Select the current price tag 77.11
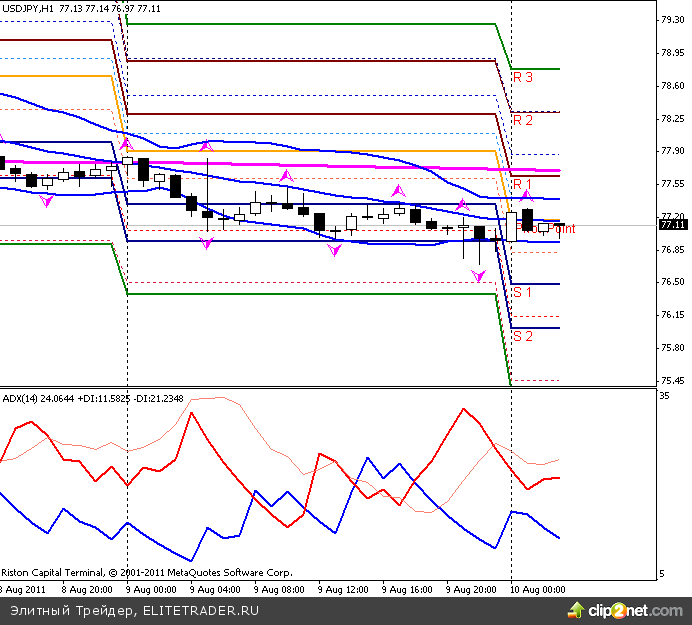Viewport: 692px width, 625px height. click(x=671, y=226)
